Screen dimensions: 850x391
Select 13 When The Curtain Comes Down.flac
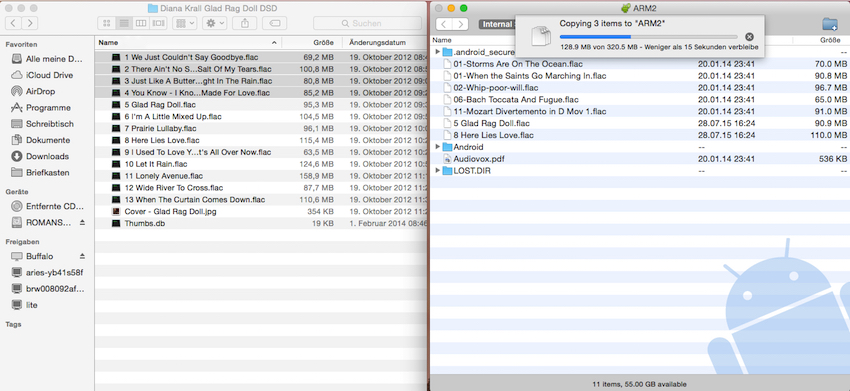click(261, 200)
